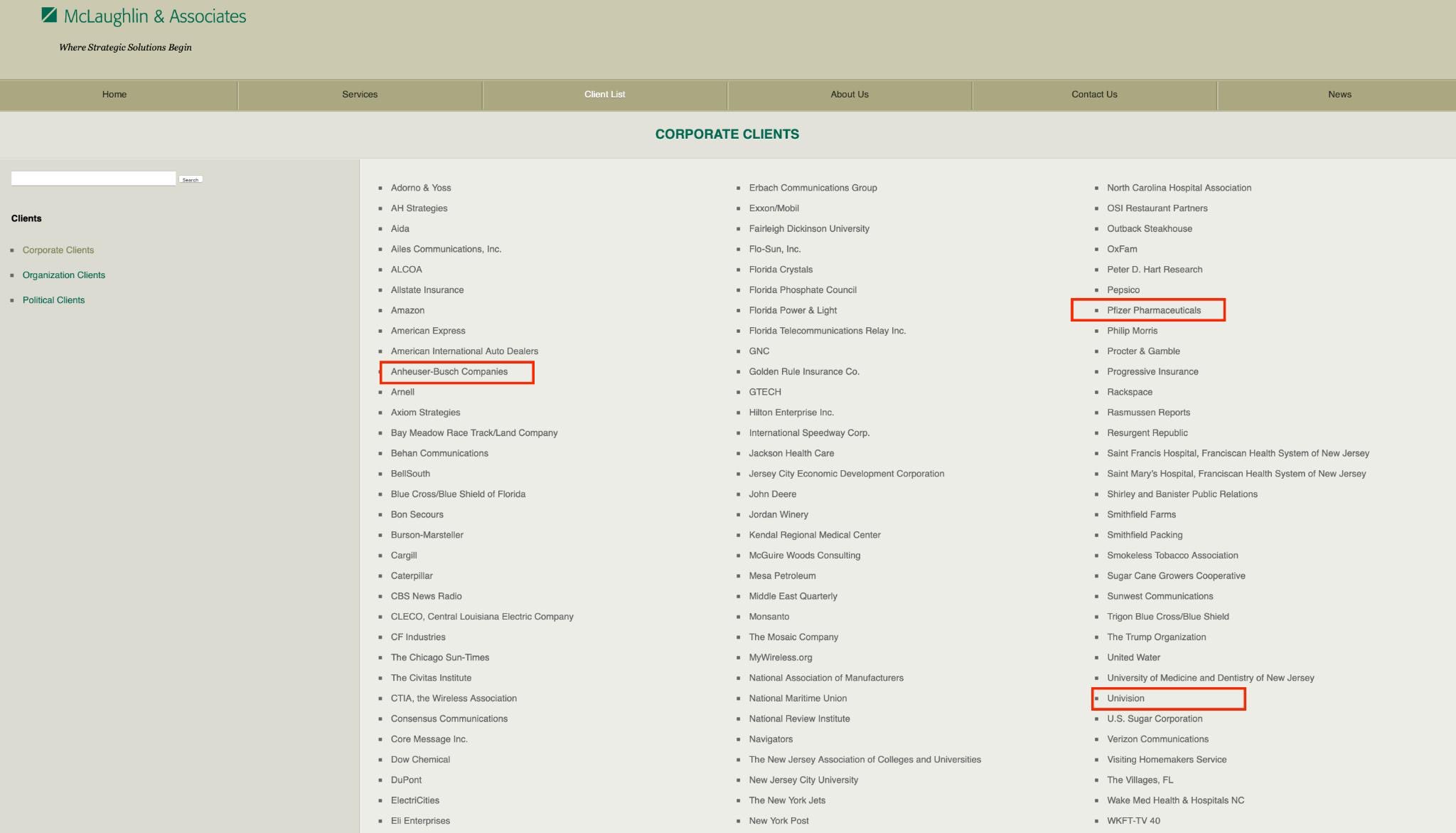Click the Pfizer Pharmaceuticals entry
Screen dimensions: 1456x833
[x=1153, y=310]
